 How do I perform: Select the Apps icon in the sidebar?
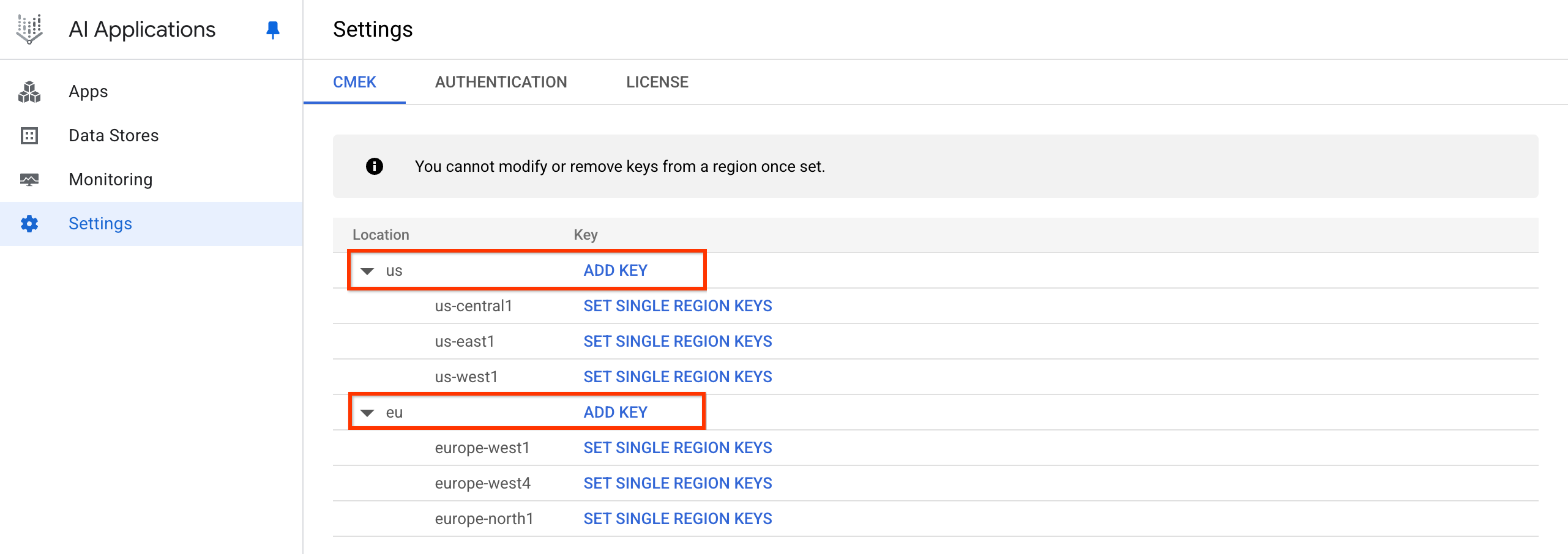29,91
